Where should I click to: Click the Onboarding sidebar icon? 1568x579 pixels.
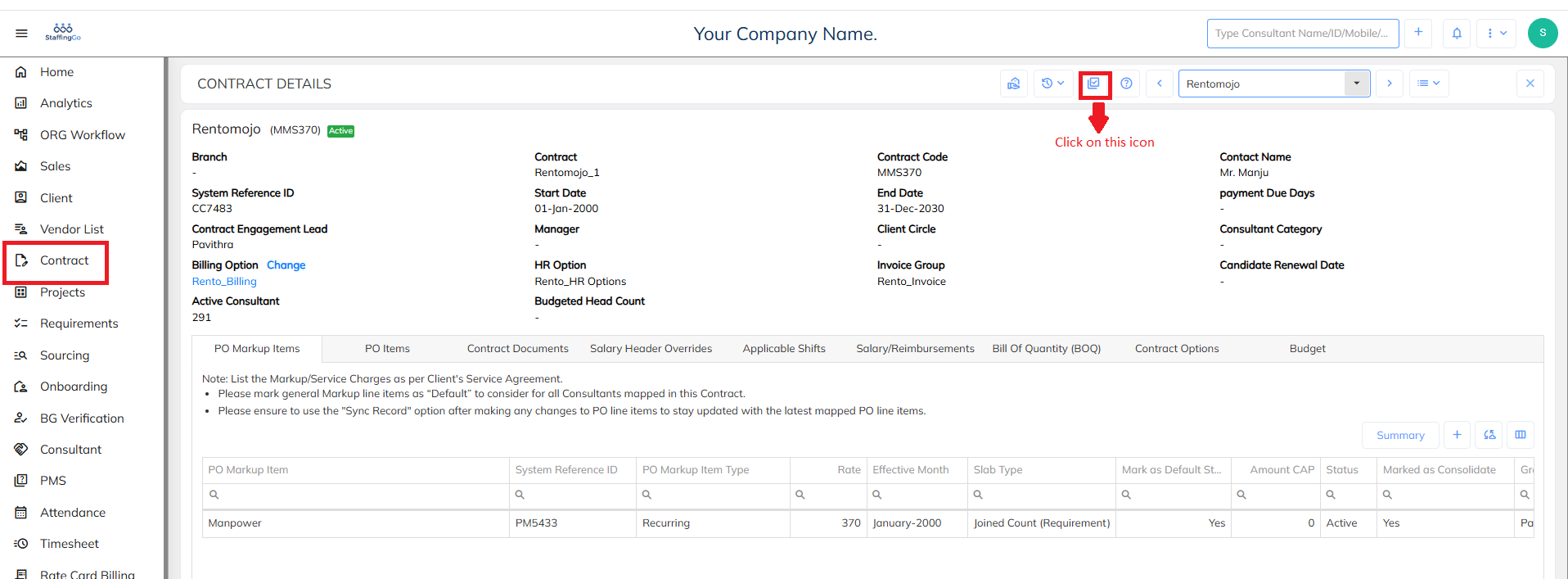21,387
